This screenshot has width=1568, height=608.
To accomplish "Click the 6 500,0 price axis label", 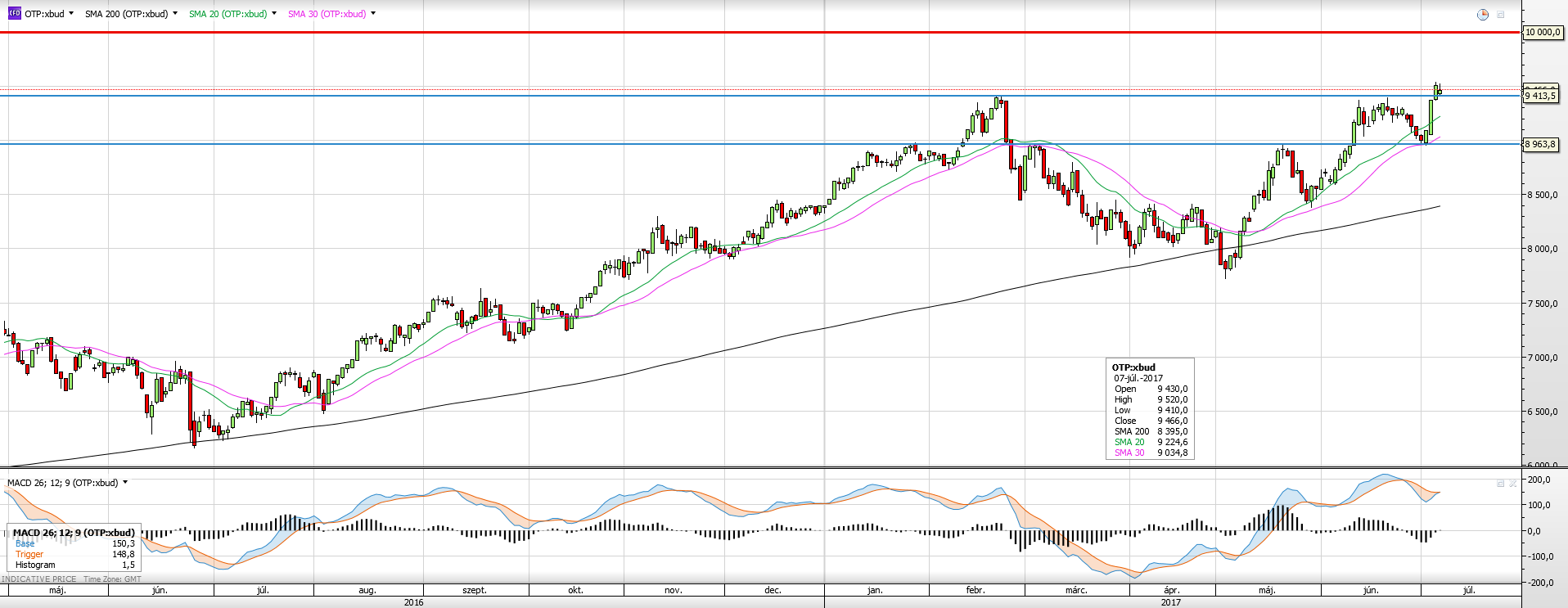I will tap(1542, 412).
